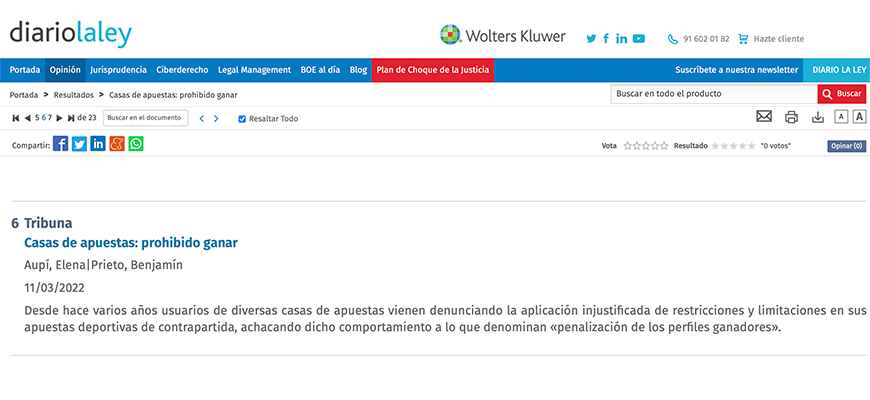Viewport: 870px width, 400px height.
Task: Go to the first result page
Action: 15,118
